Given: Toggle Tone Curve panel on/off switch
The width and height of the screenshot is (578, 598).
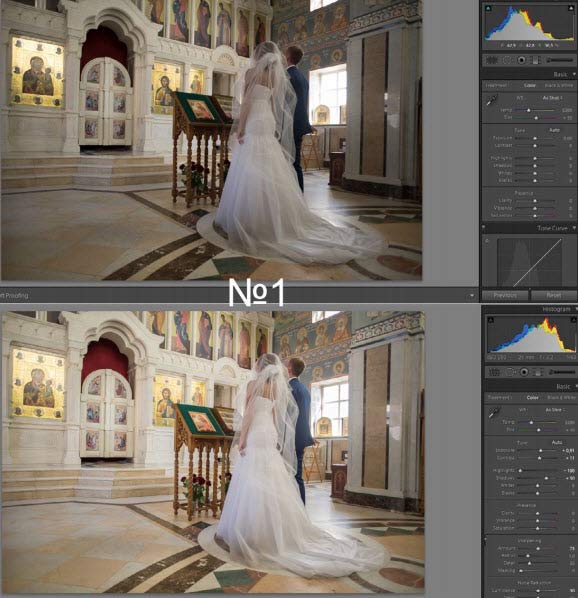Looking at the screenshot, I should pos(483,228).
